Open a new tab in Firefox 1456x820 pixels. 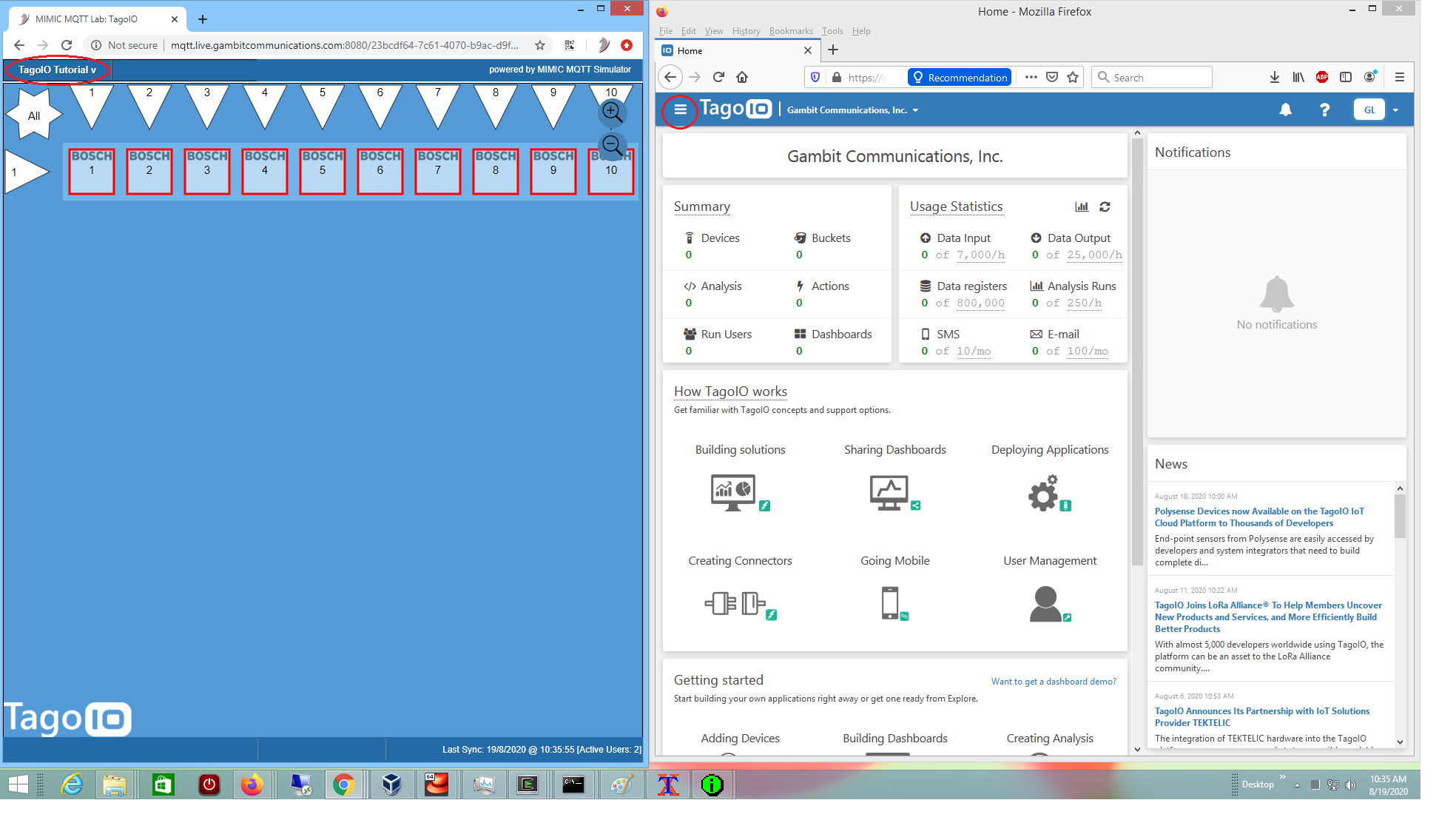[x=833, y=50]
